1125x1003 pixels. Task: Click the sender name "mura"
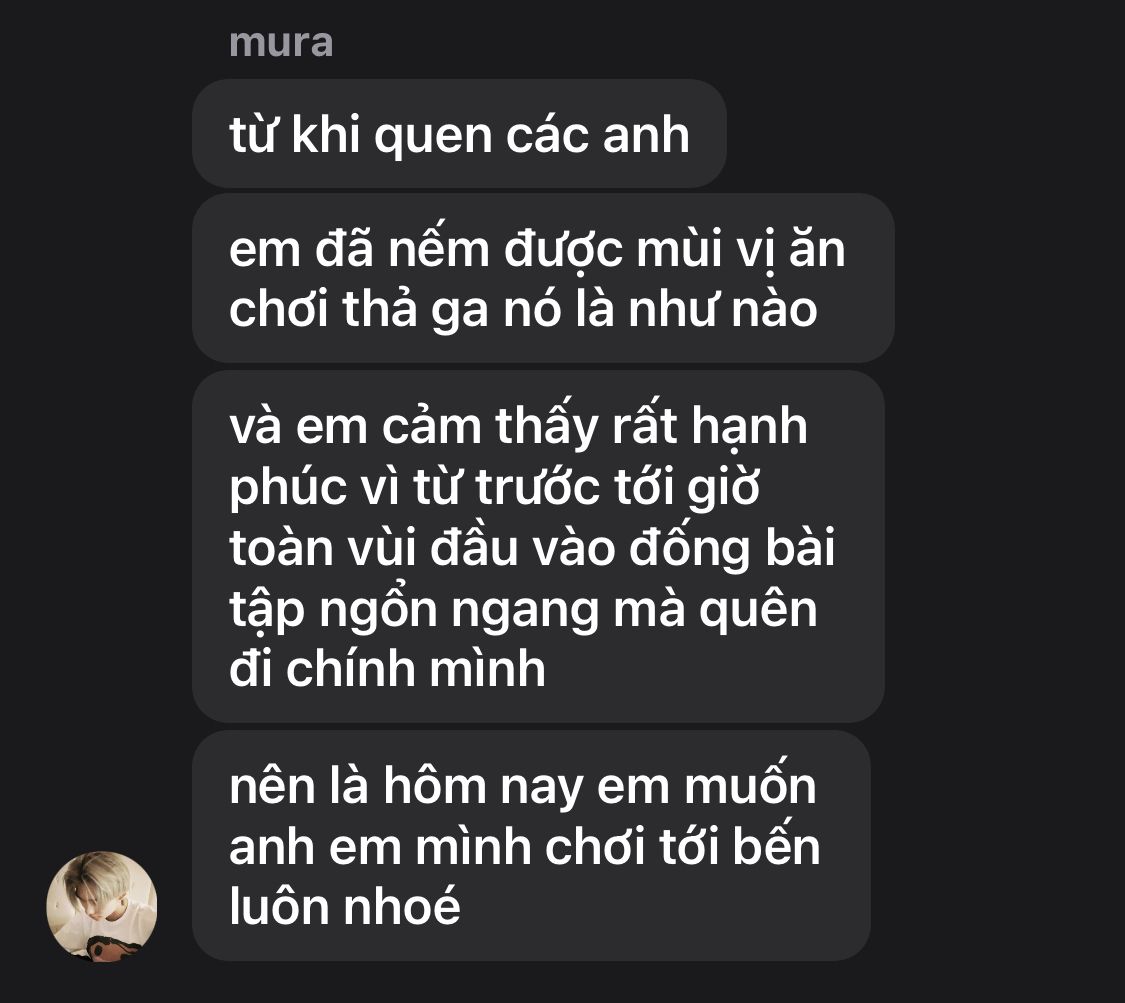click(281, 42)
